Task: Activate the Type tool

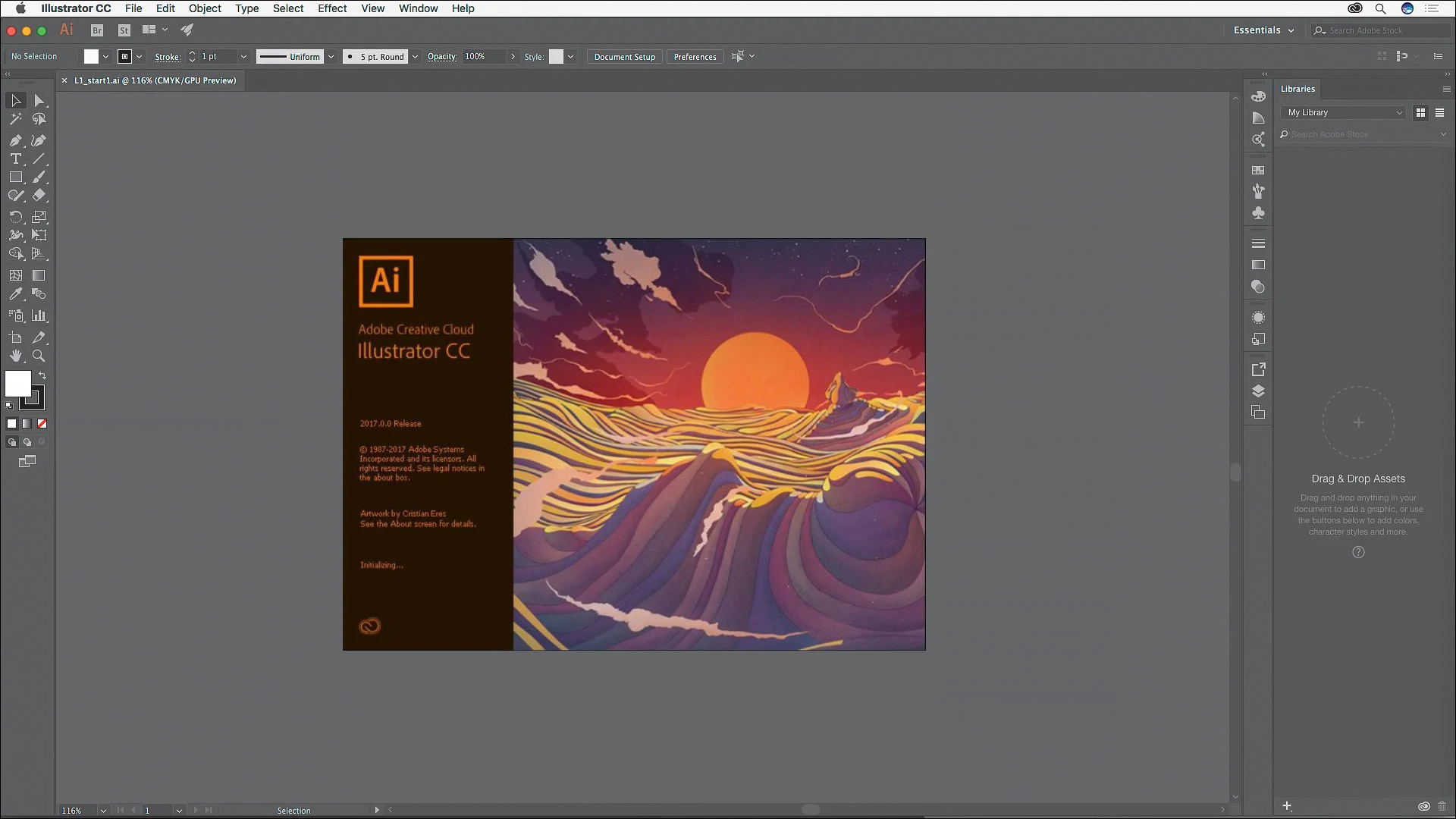Action: (x=15, y=159)
